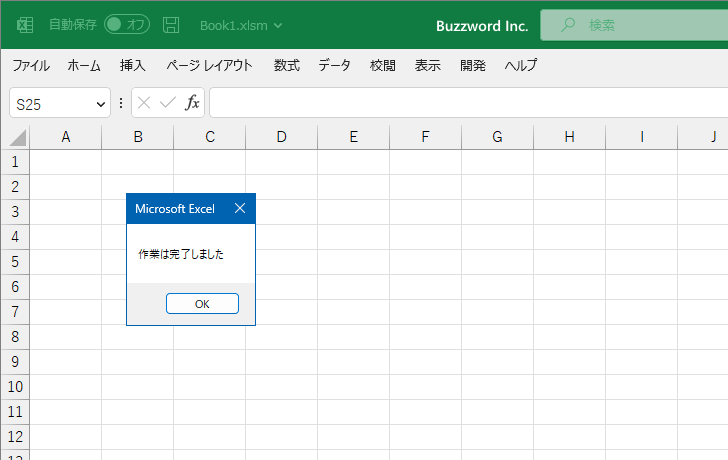Select row 10 header

point(15,387)
